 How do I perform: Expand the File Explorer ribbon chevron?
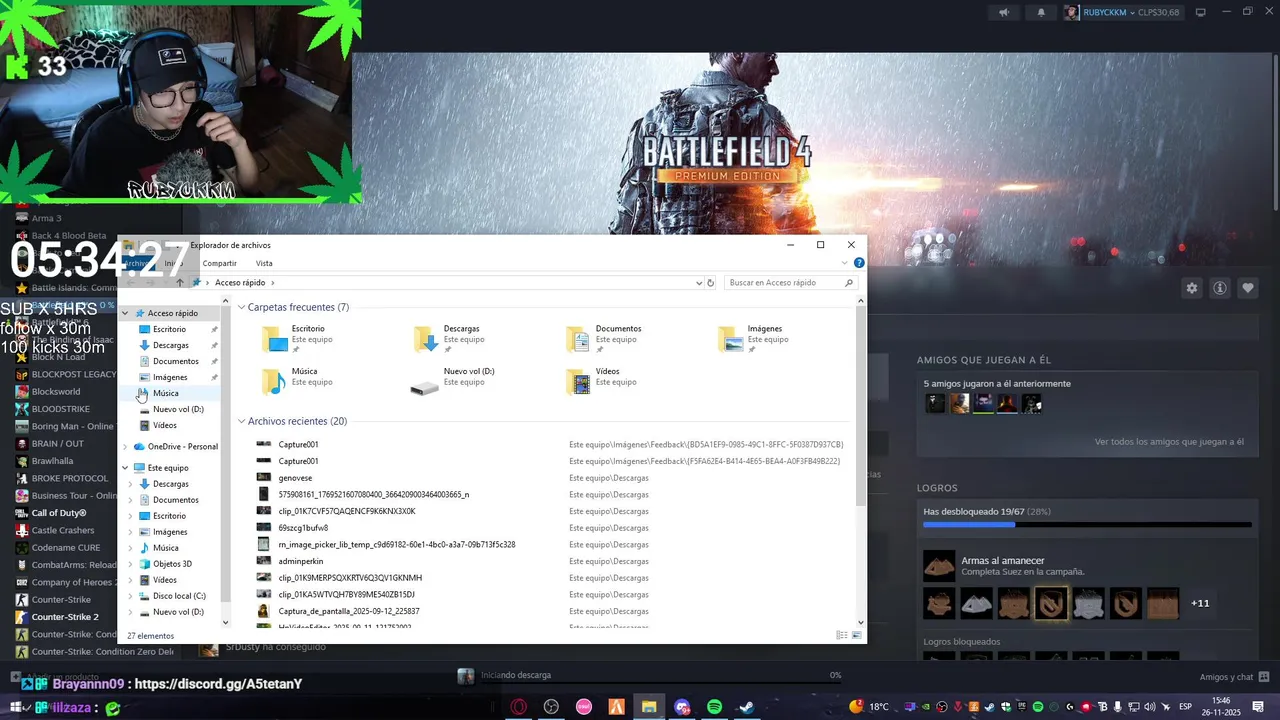tap(845, 263)
